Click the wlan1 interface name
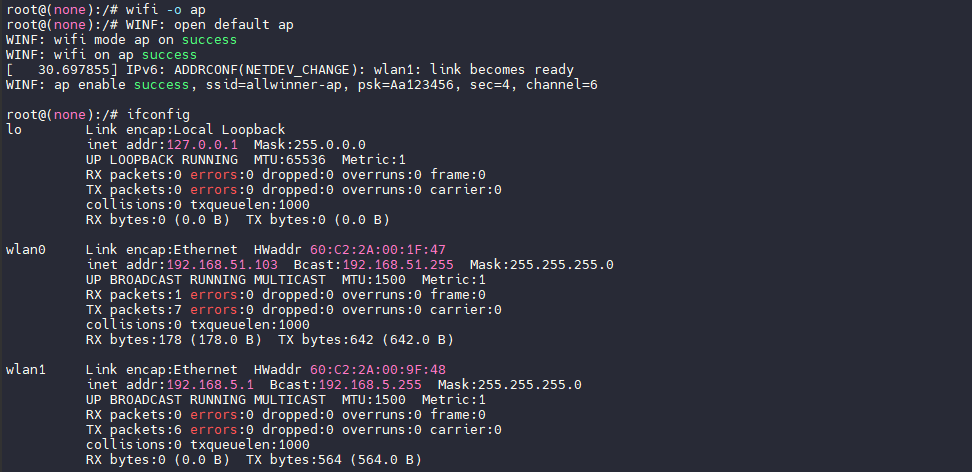 [x=26, y=369]
